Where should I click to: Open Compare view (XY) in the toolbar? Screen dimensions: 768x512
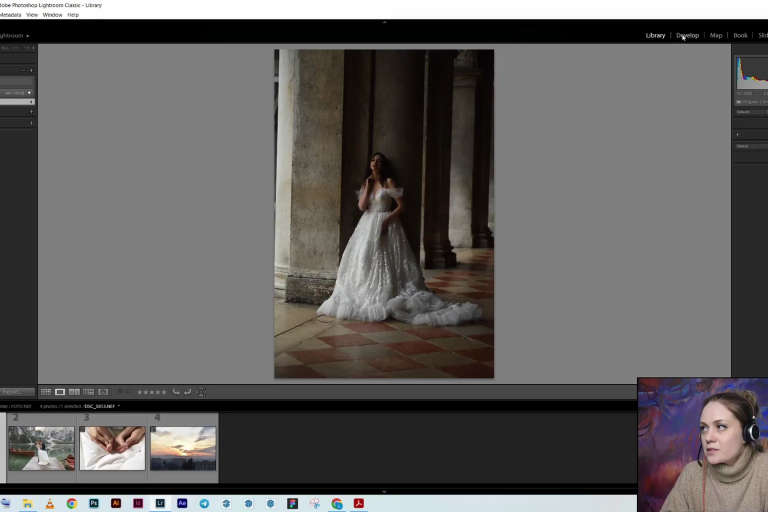tap(74, 392)
